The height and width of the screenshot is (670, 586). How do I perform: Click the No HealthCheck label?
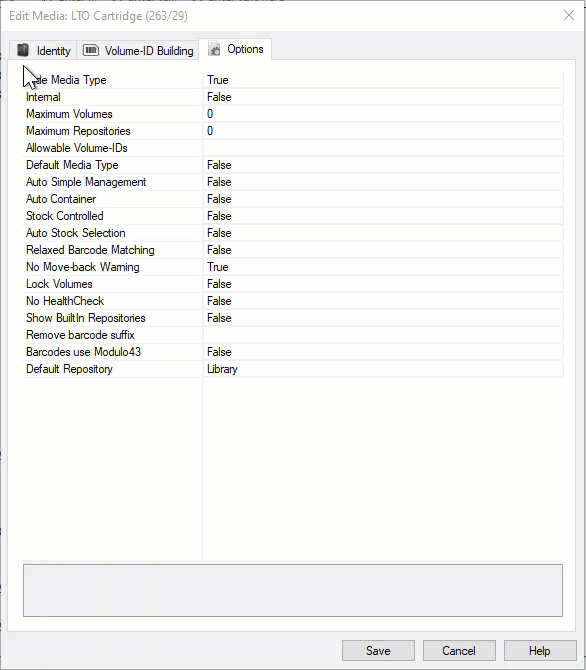tap(65, 301)
